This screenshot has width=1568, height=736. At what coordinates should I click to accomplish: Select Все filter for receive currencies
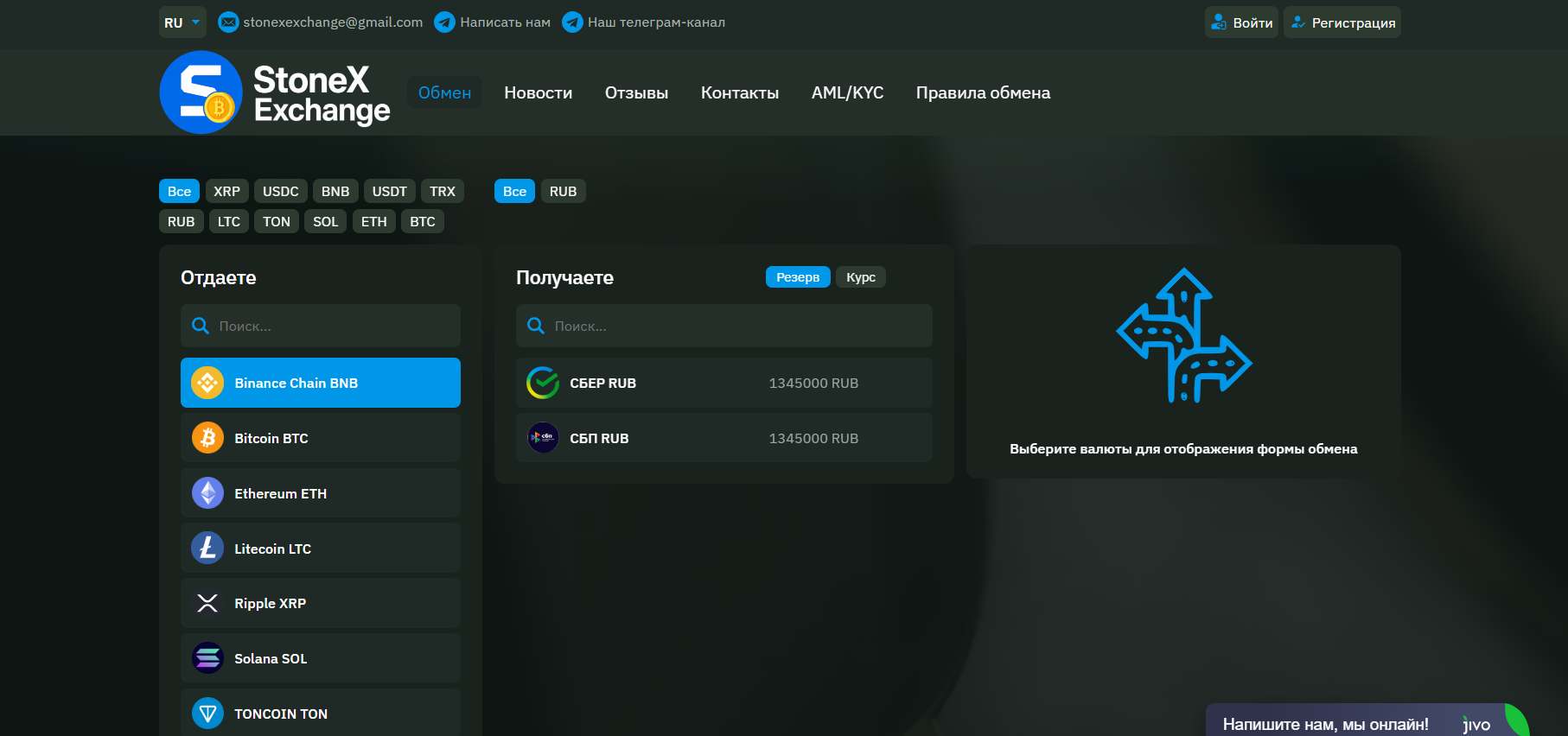(514, 191)
